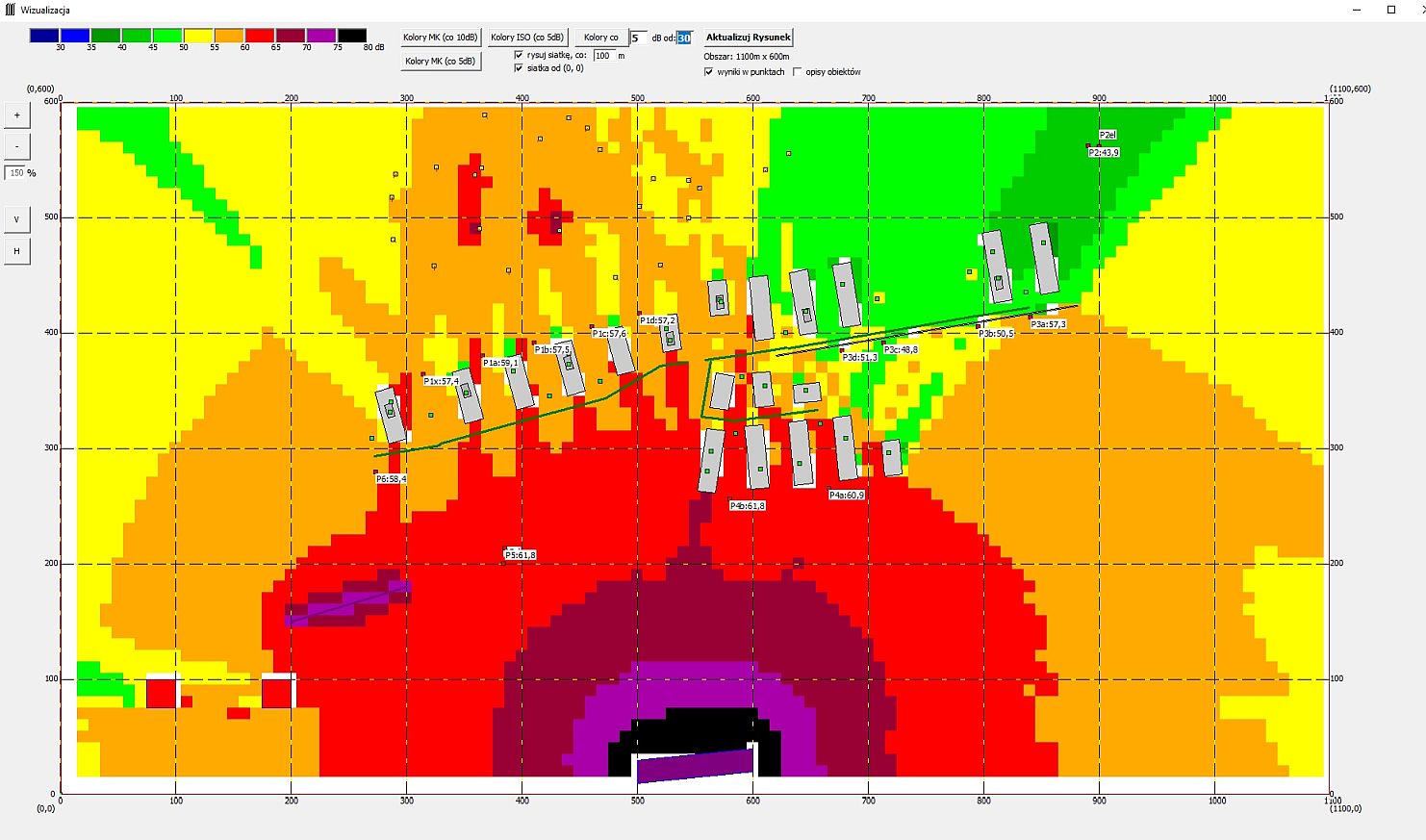1426x840 pixels.
Task: Click 'Kolory MK (co 10dB)' button
Action: [x=440, y=38]
